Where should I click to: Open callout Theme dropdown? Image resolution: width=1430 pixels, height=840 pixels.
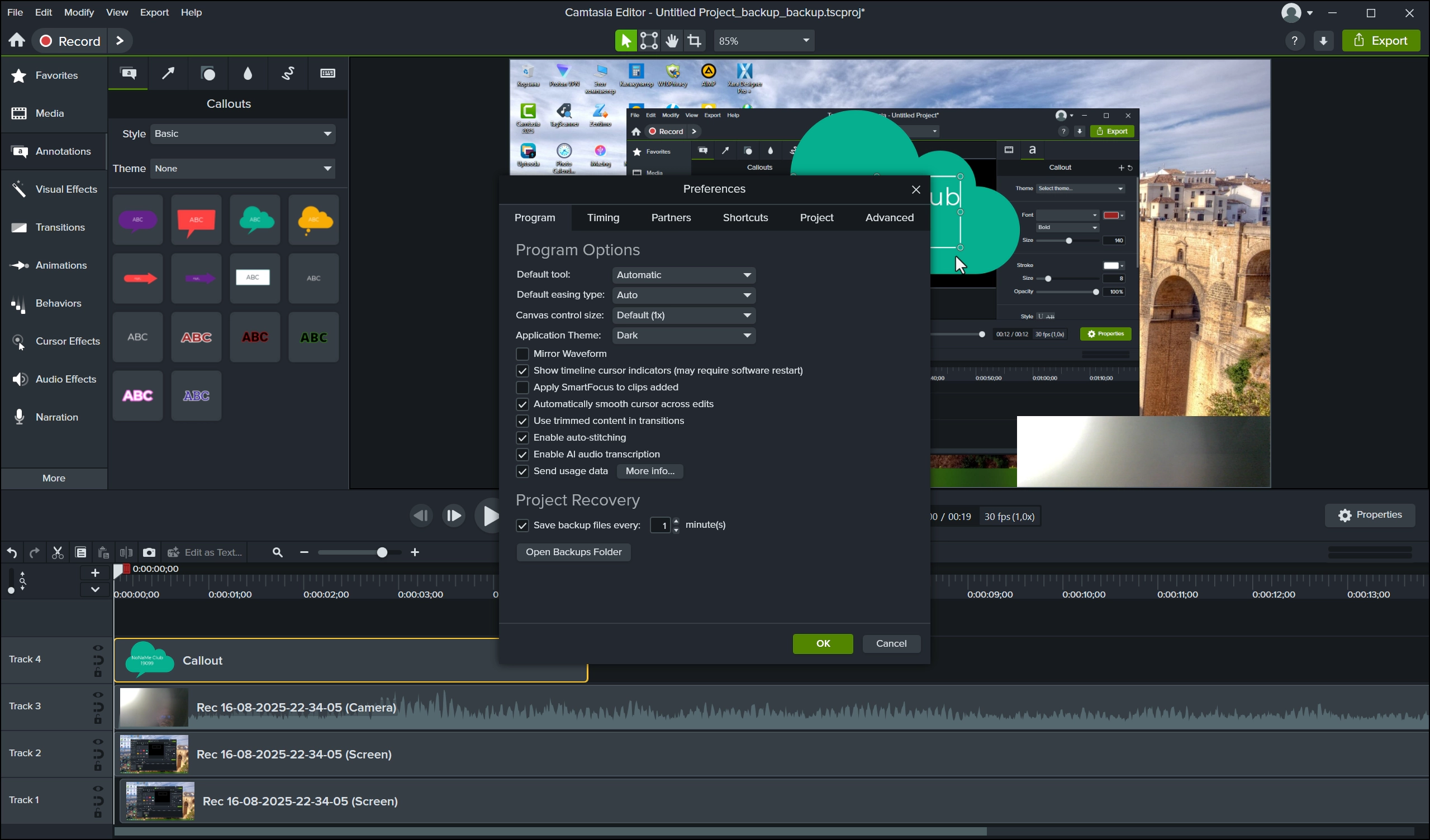pyautogui.click(x=243, y=169)
